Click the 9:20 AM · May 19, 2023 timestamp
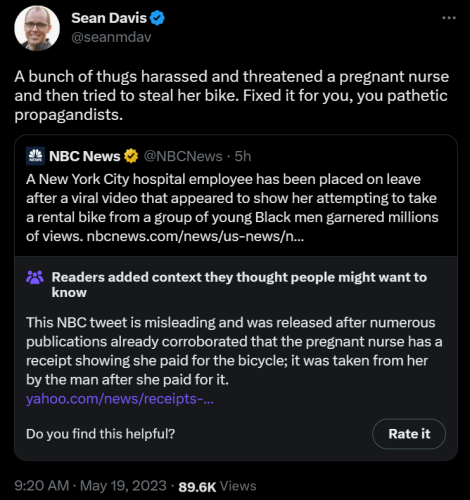 point(90,486)
